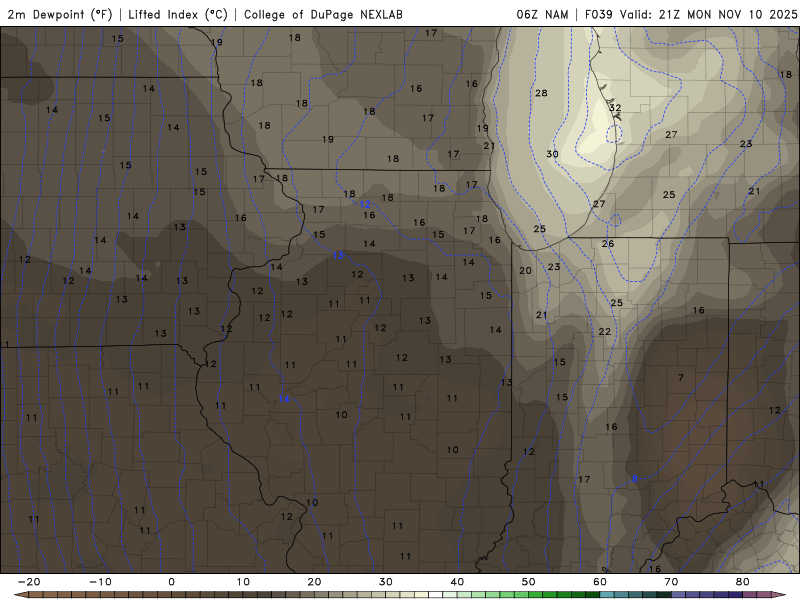Image resolution: width=800 pixels, height=600 pixels.
Task: Click the 'Lifted Index (°C)' title text
Action: pos(178,14)
